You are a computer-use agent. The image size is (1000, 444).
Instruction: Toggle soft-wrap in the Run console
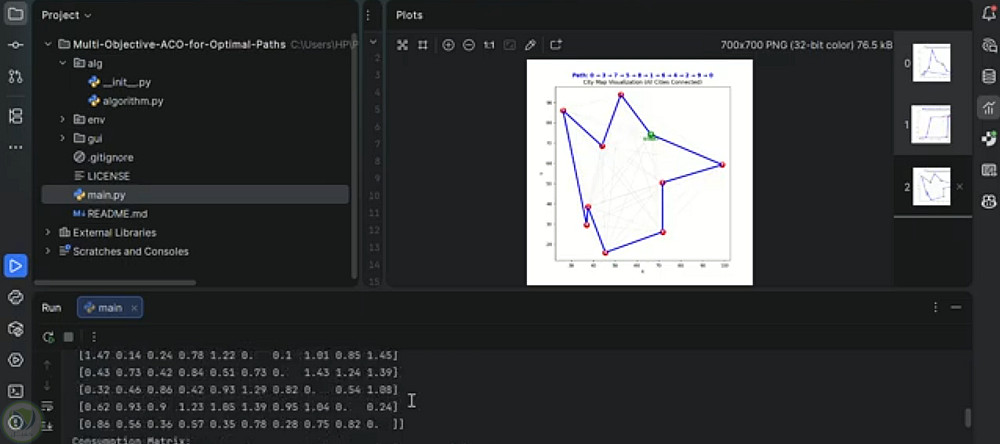coord(47,406)
